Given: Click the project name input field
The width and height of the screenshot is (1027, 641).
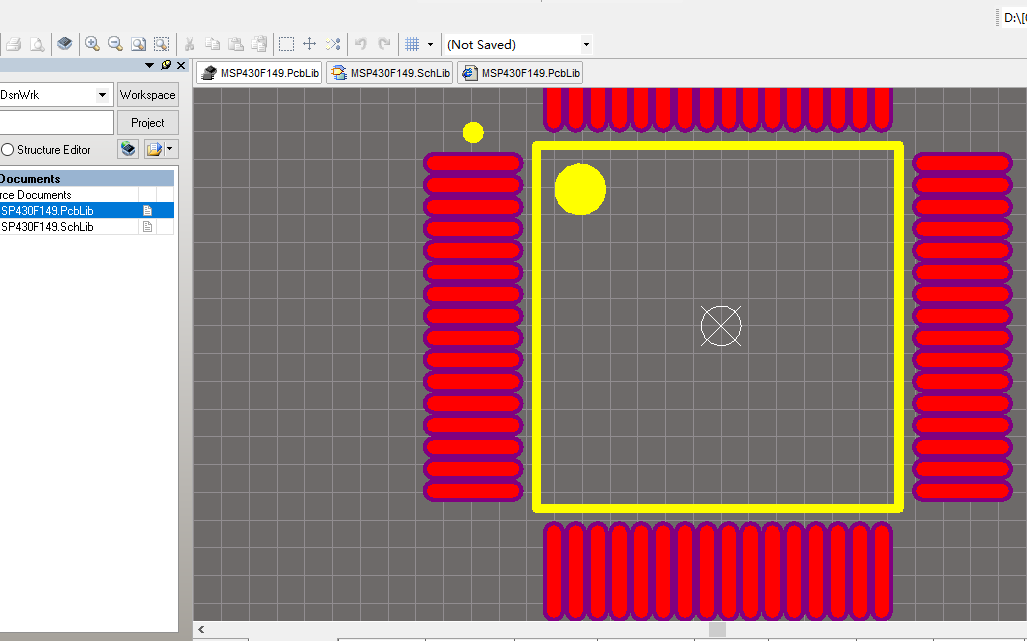Looking at the screenshot, I should coord(56,122).
